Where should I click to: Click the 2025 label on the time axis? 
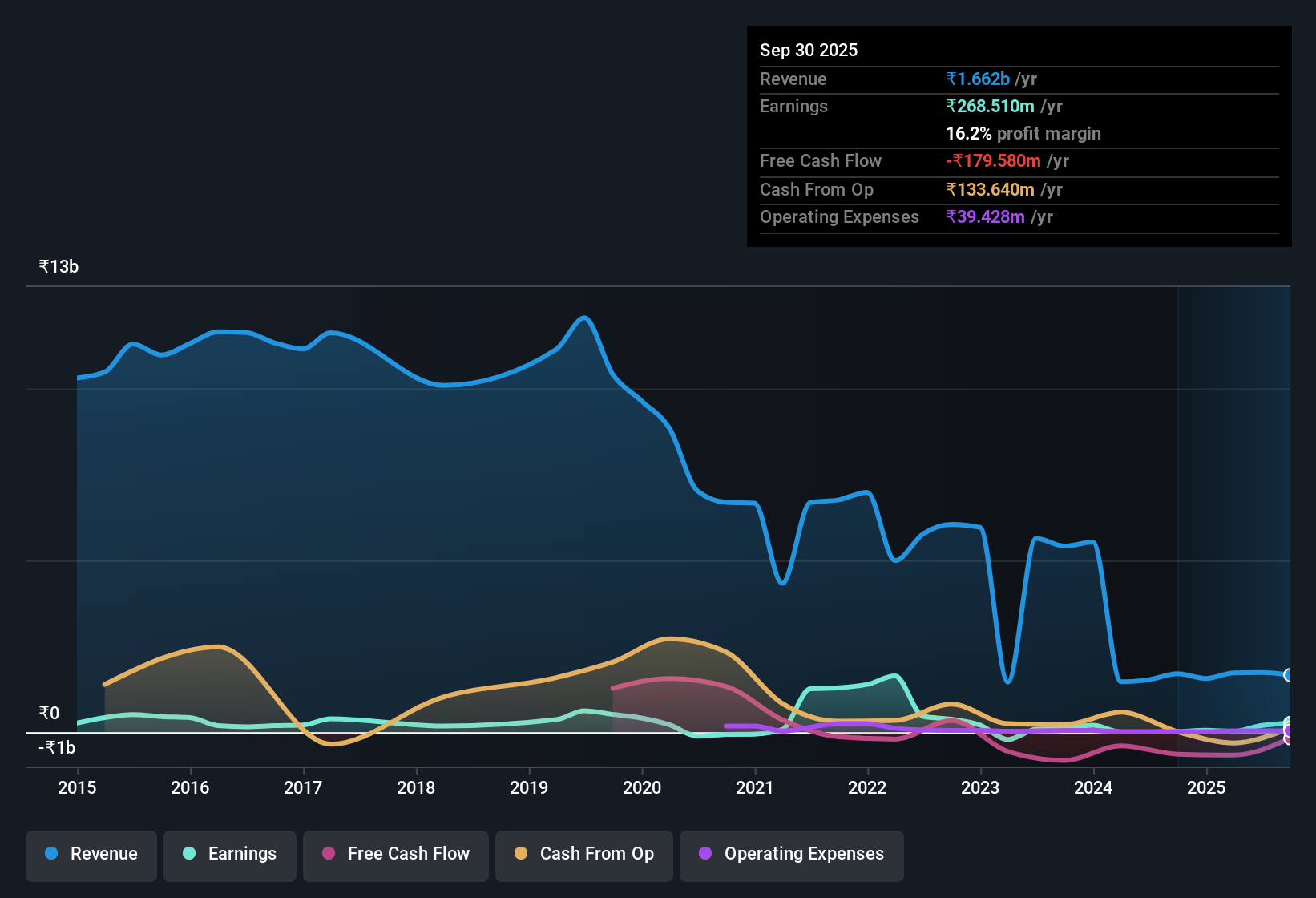1207,788
